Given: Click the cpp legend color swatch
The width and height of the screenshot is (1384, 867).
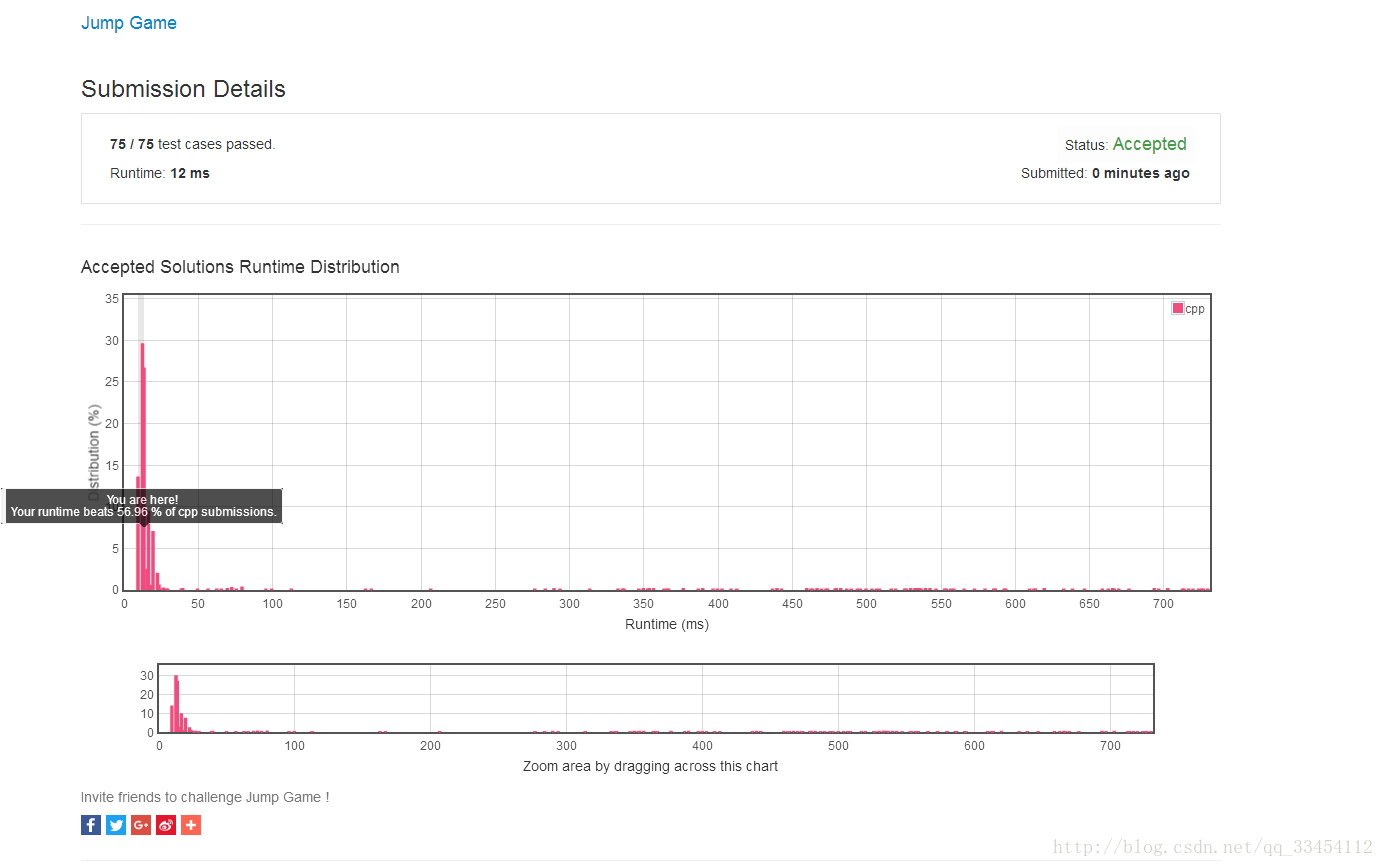Looking at the screenshot, I should 1178,308.
